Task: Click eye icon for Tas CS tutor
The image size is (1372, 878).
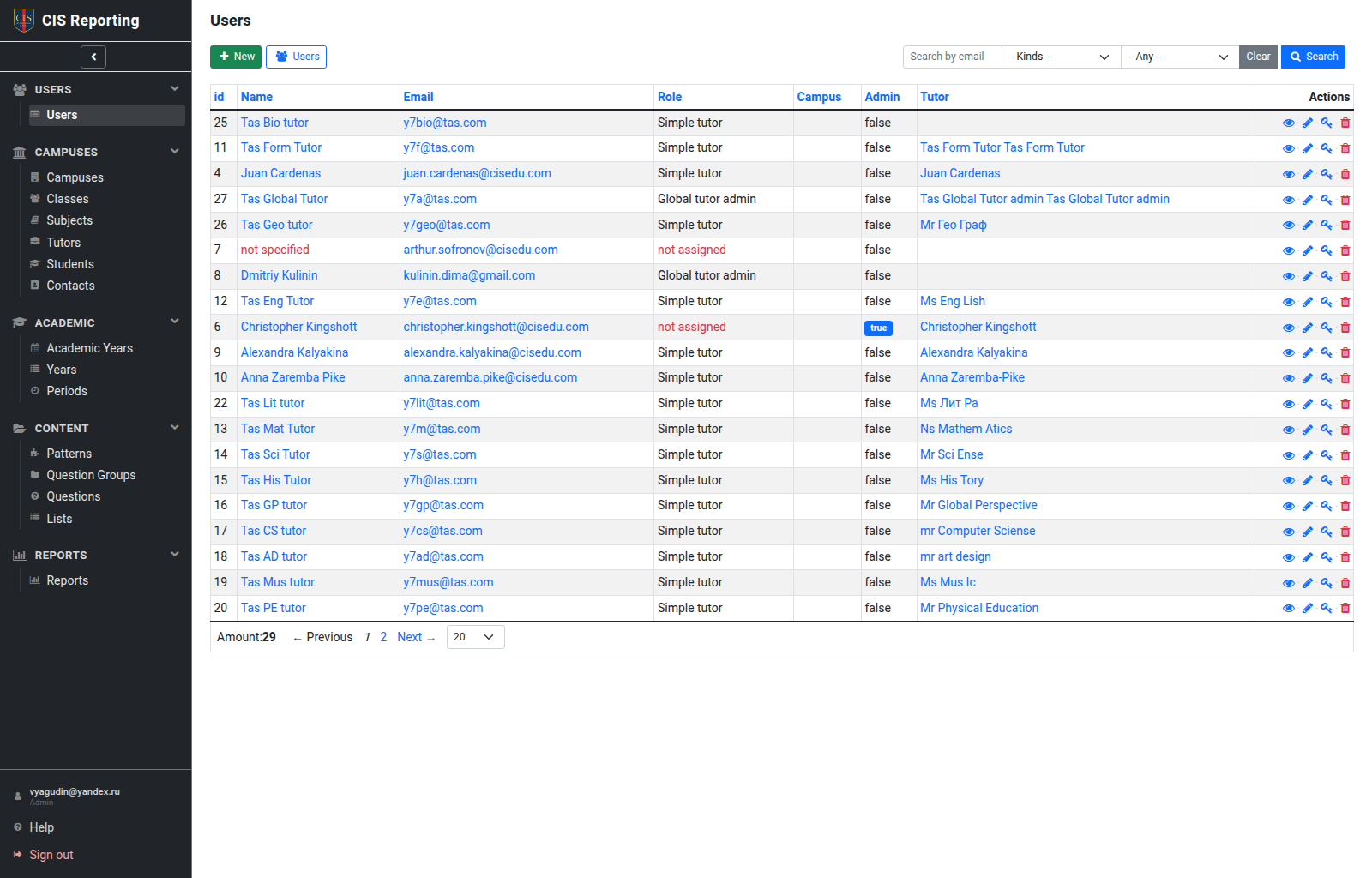Action: 1288,532
